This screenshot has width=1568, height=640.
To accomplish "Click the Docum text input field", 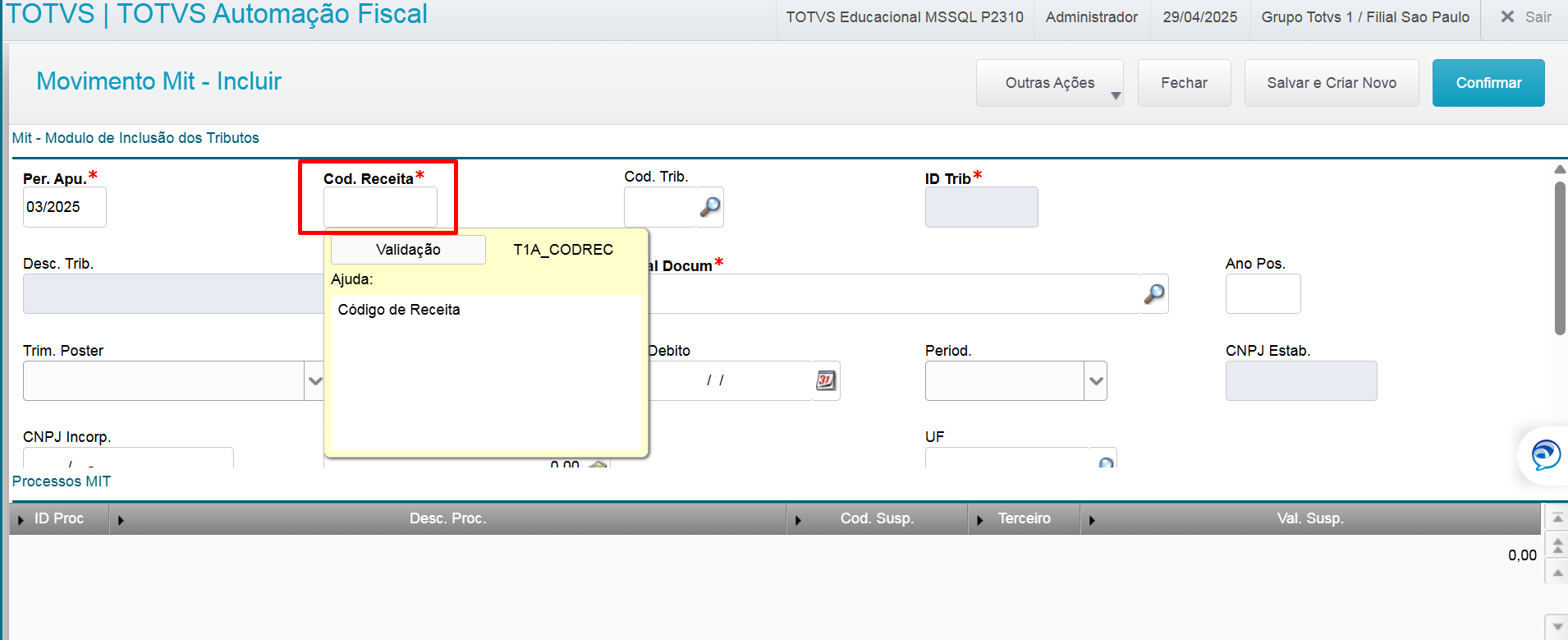I will tap(894, 293).
